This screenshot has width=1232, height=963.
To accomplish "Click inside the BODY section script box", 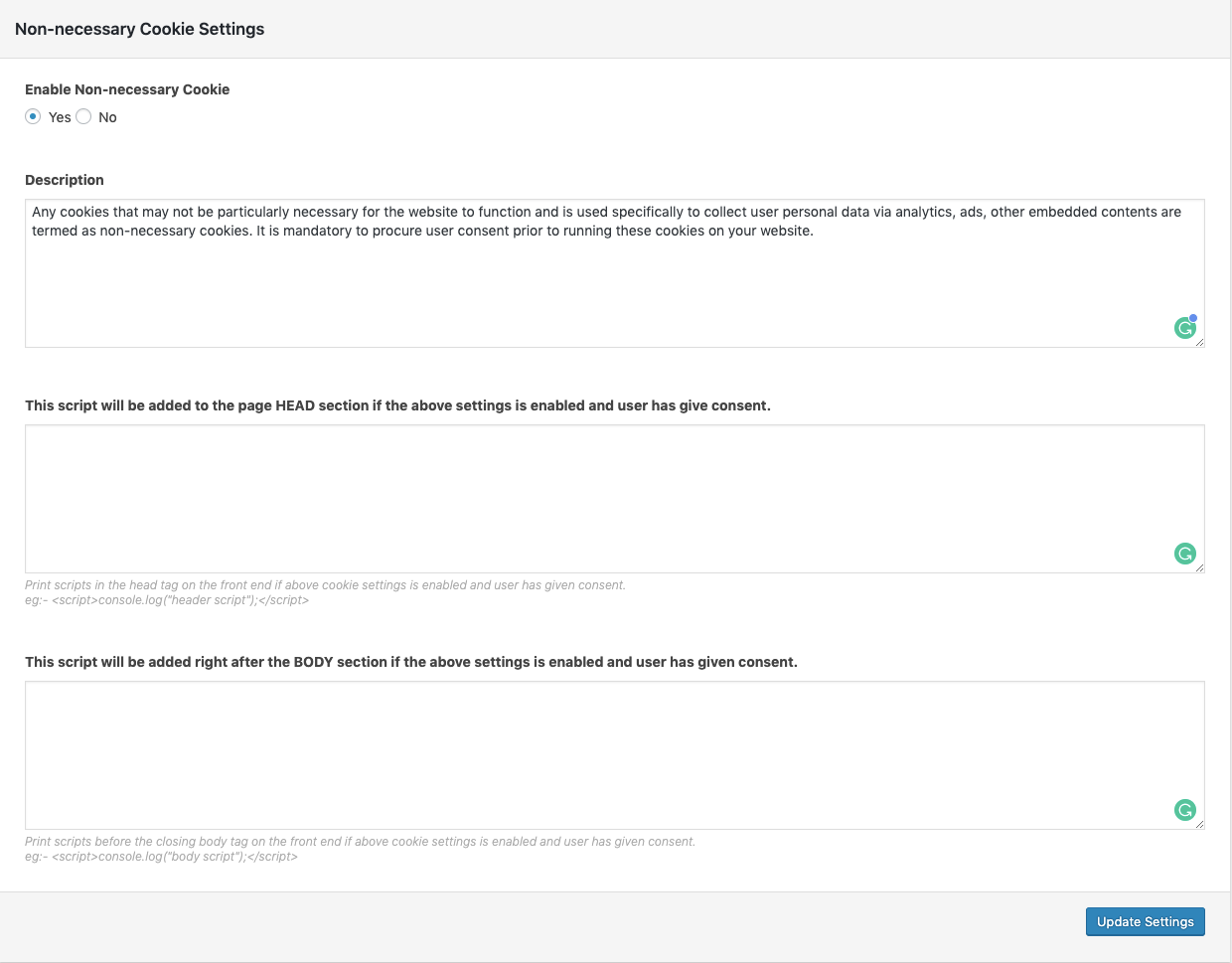I will (596, 754).
